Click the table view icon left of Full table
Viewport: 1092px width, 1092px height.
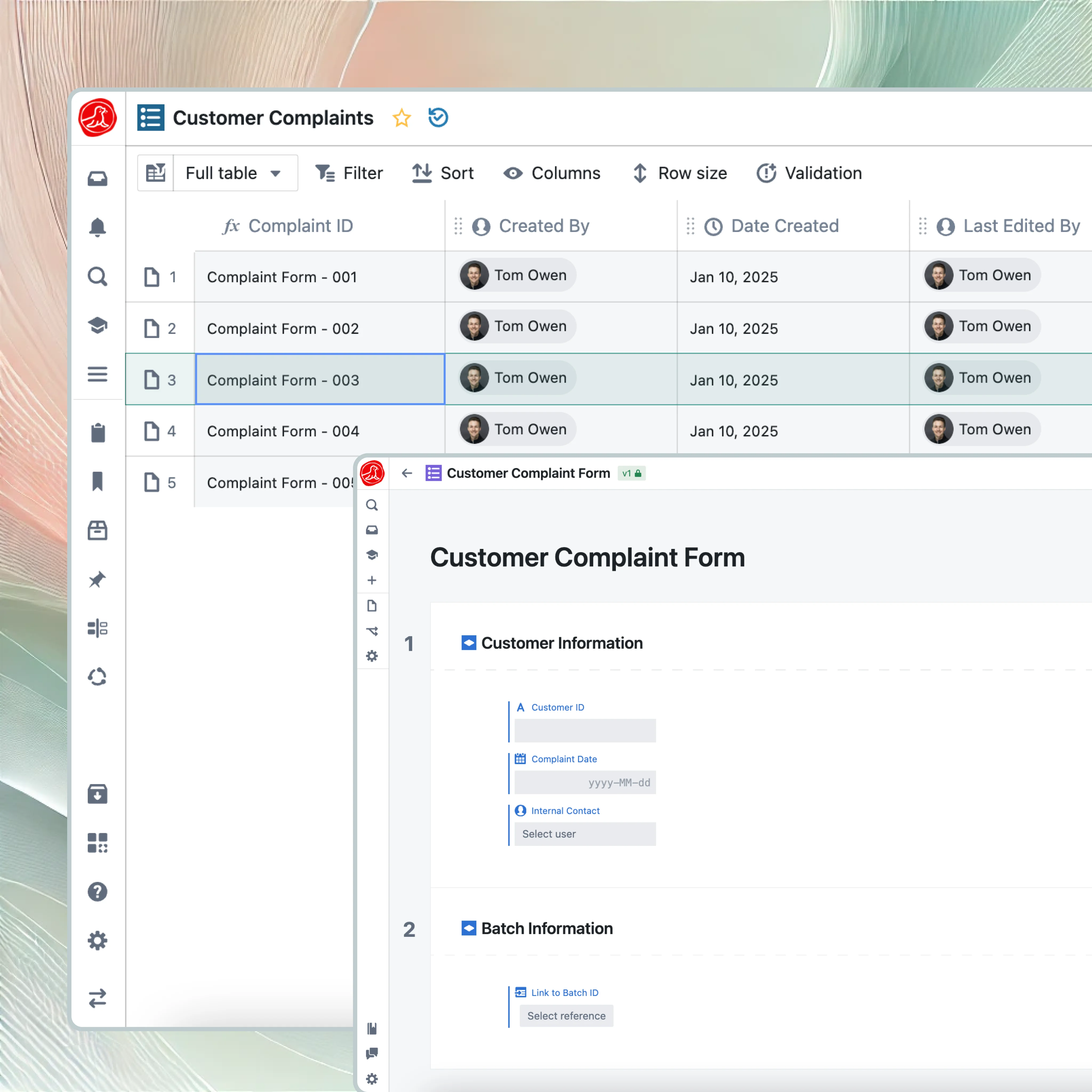tap(155, 173)
